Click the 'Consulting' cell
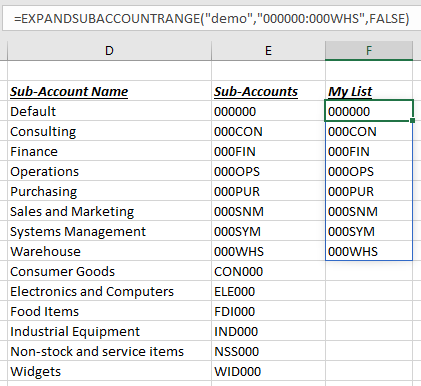Screen dimensions: 421x386 click(109, 131)
